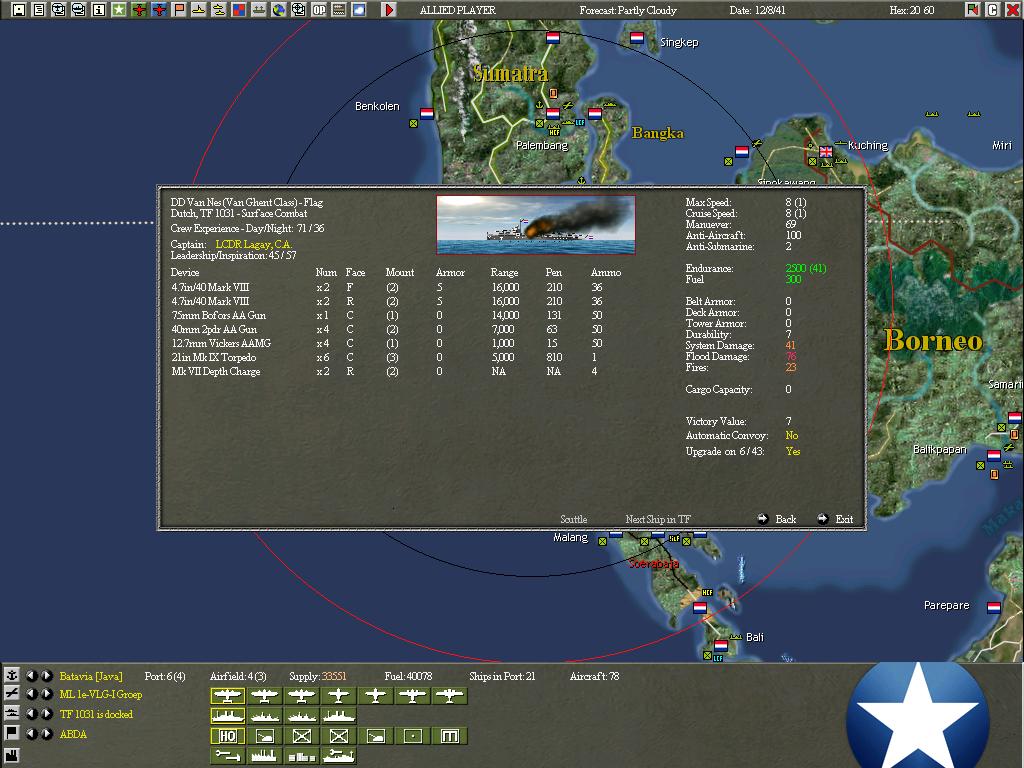Click red airplane icon on green background
This screenshot has width=1024, height=768.
pyautogui.click(x=138, y=10)
